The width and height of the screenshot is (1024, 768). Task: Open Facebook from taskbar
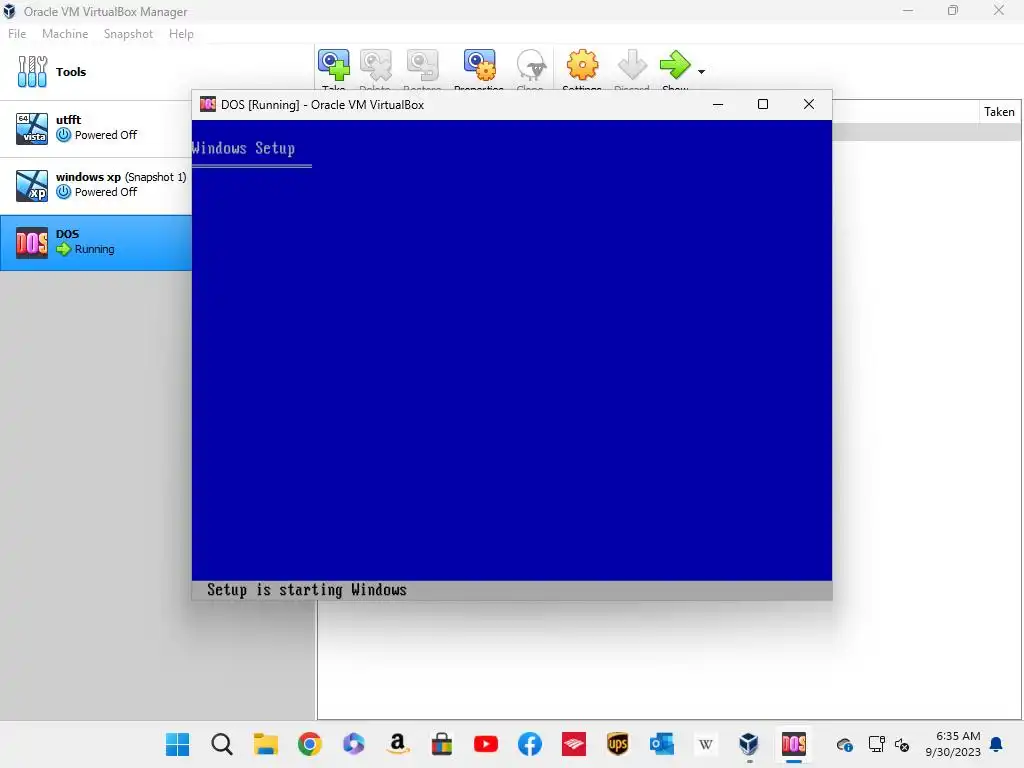pos(530,744)
